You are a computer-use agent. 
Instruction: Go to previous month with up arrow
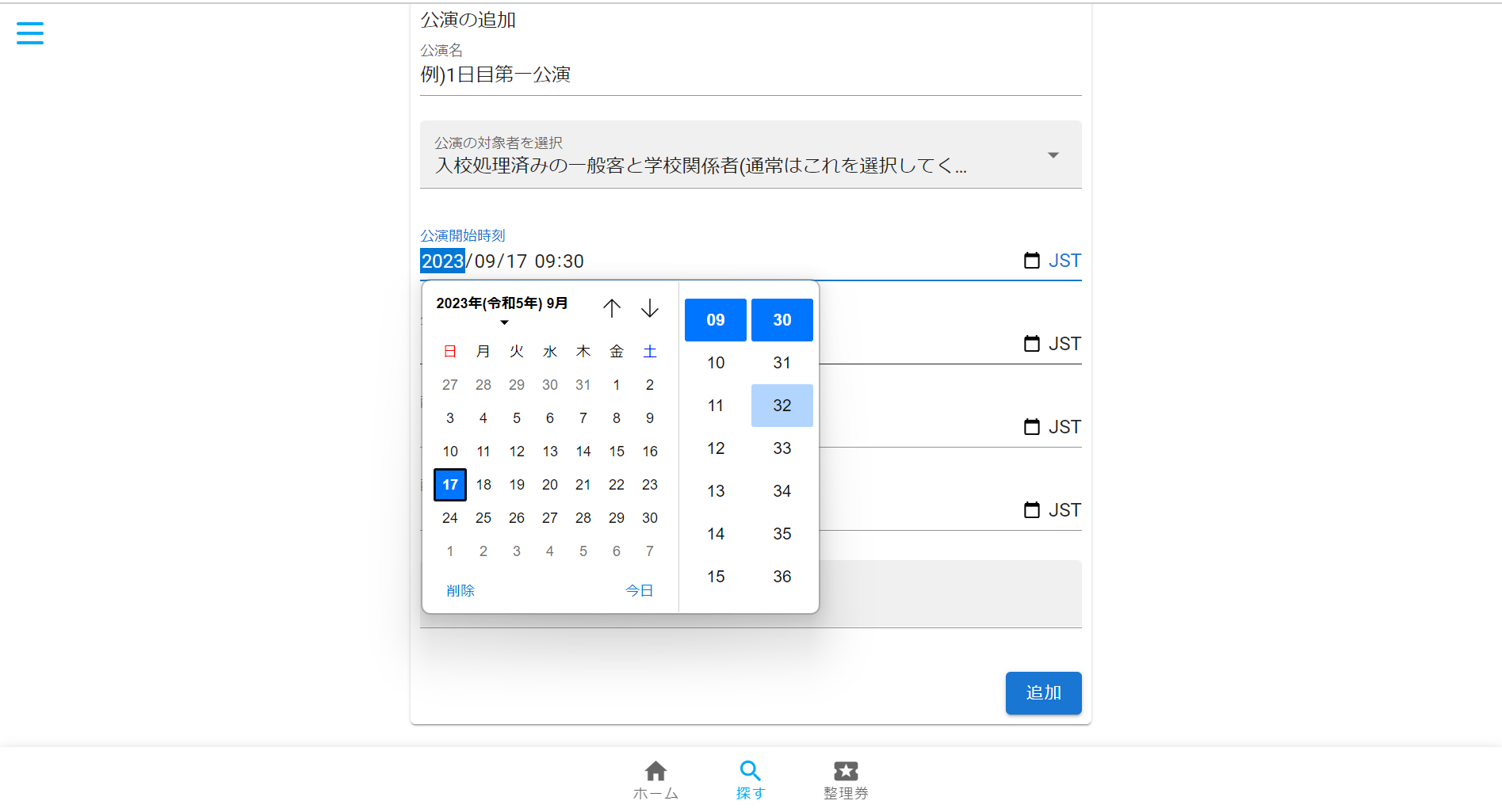coord(611,308)
